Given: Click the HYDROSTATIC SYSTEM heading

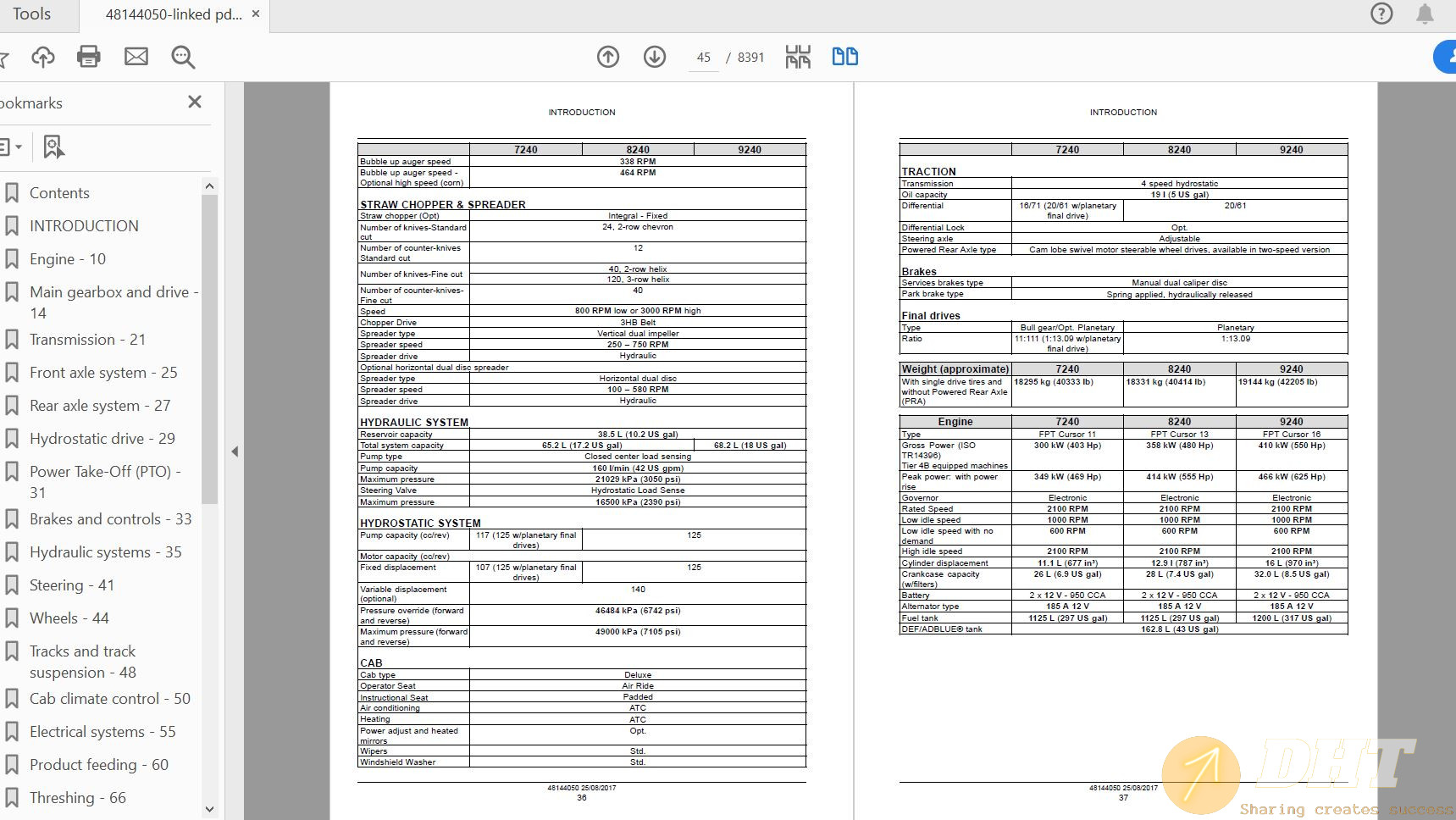Looking at the screenshot, I should [x=420, y=524].
